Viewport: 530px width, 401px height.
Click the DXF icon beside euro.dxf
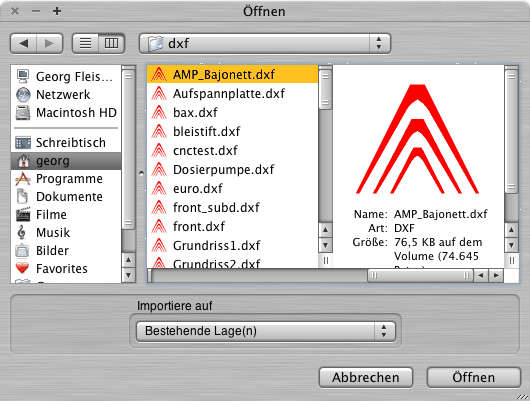point(159,188)
